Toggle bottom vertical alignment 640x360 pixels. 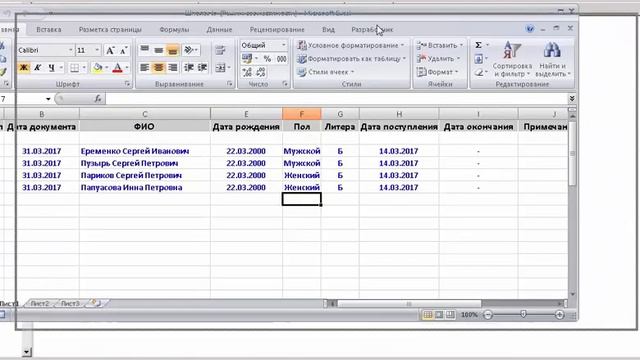173,50
